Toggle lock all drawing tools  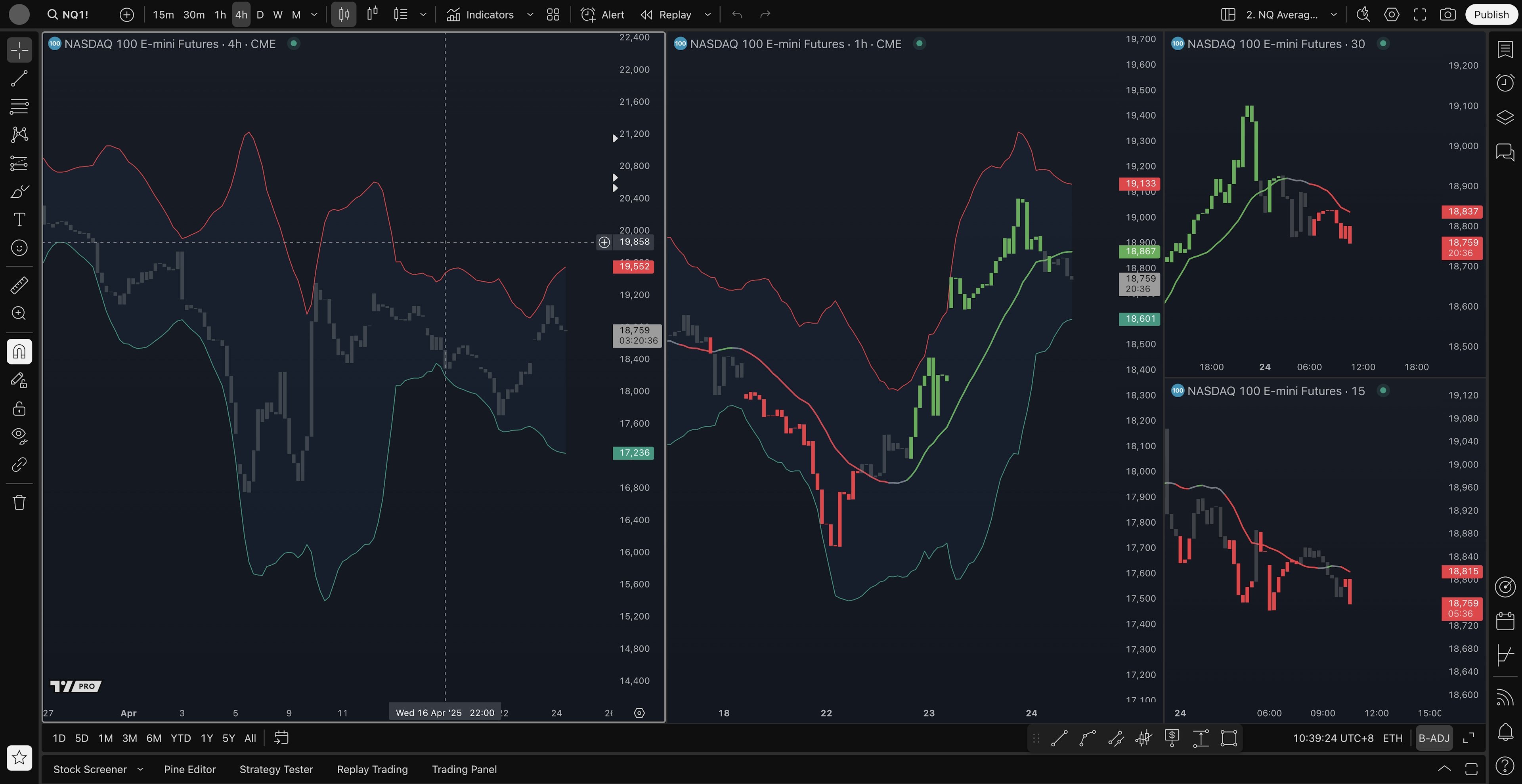[19, 408]
